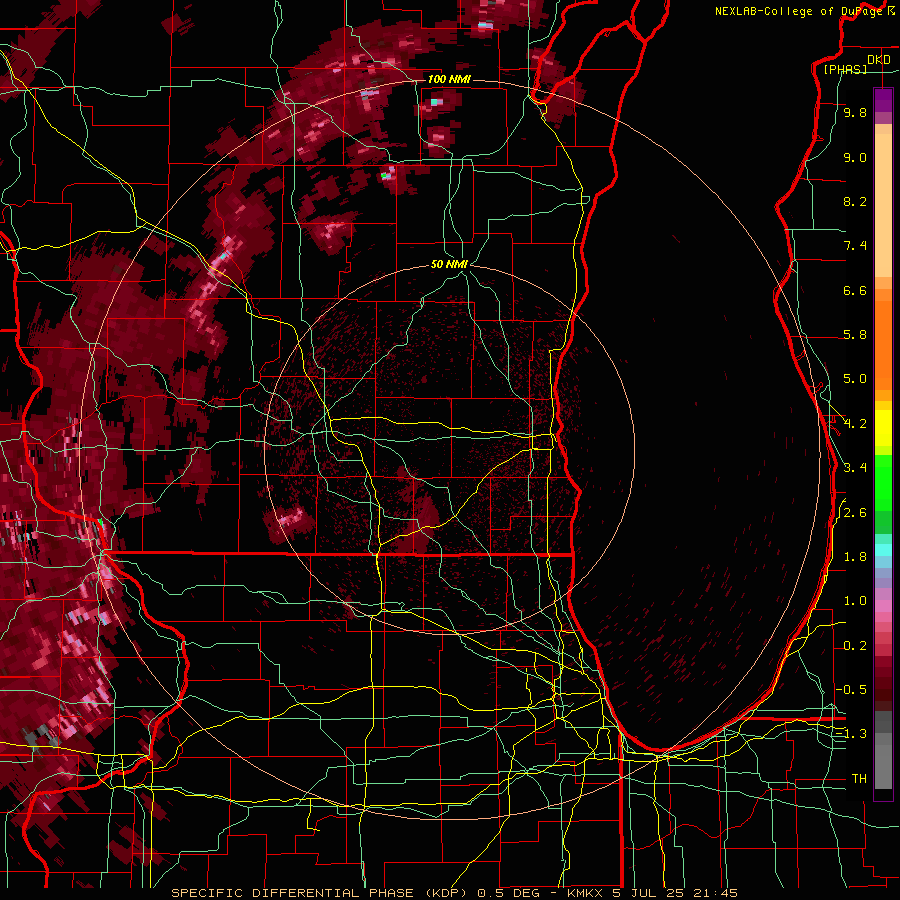The image size is (900, 900).
Task: Click the 9.8 scale value
Action: pos(855,112)
